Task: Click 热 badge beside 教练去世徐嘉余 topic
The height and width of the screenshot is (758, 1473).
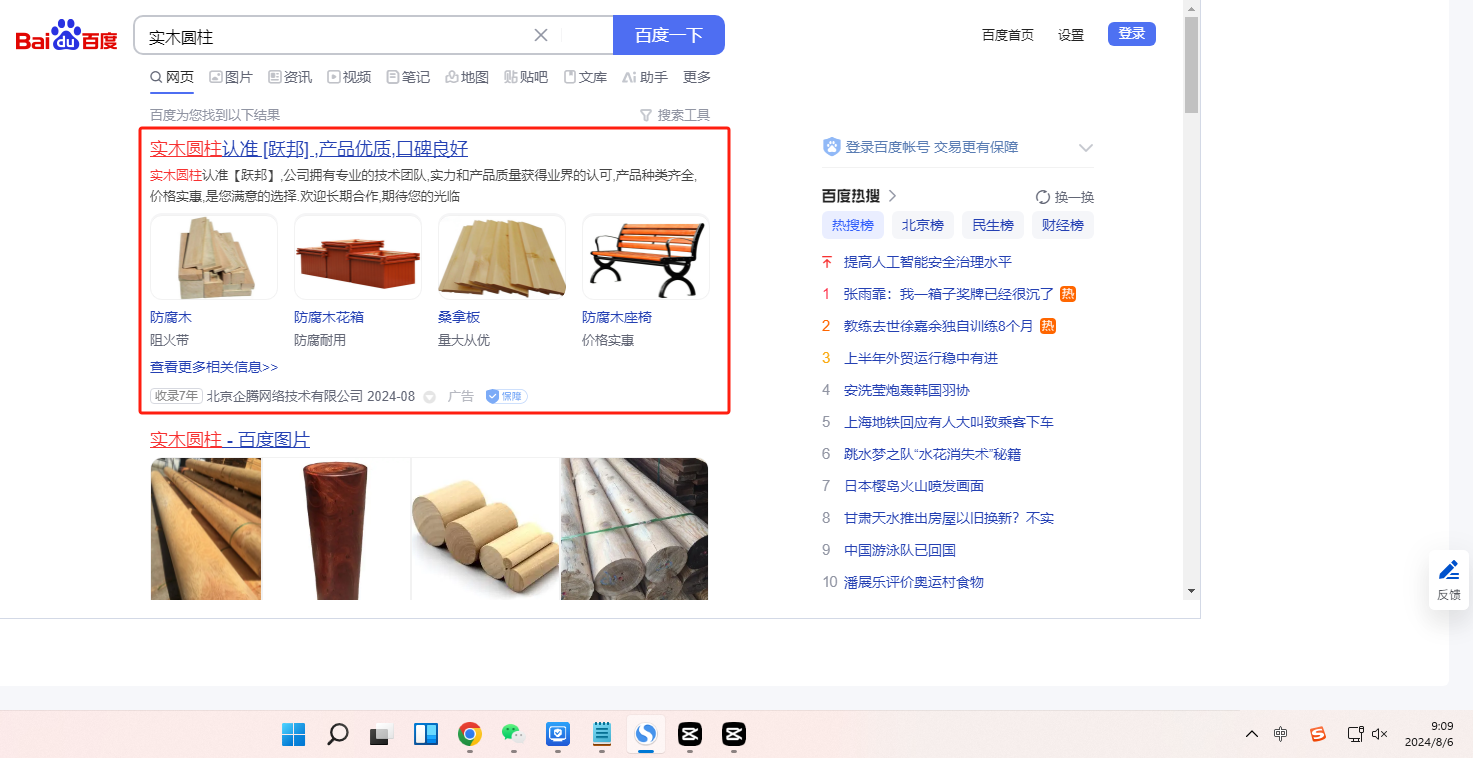Action: click(1048, 326)
